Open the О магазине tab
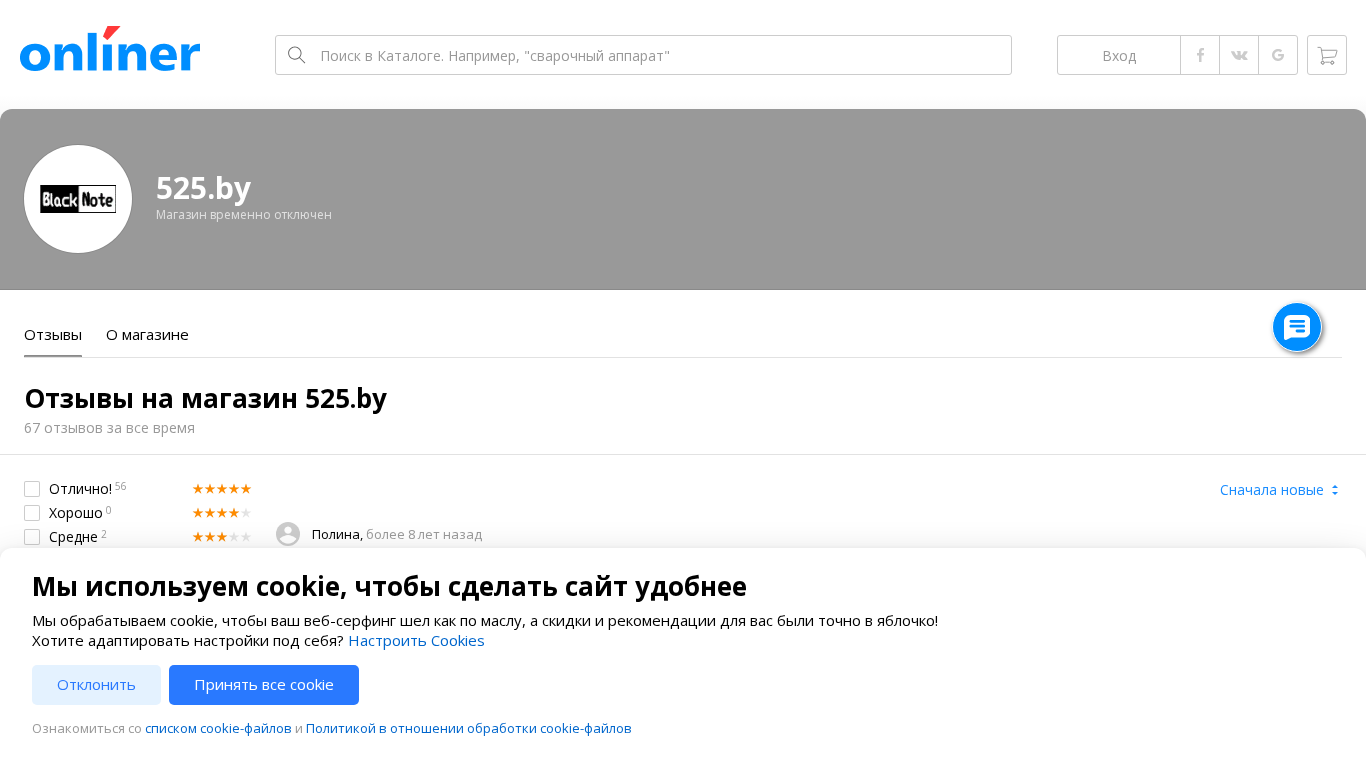 point(147,335)
